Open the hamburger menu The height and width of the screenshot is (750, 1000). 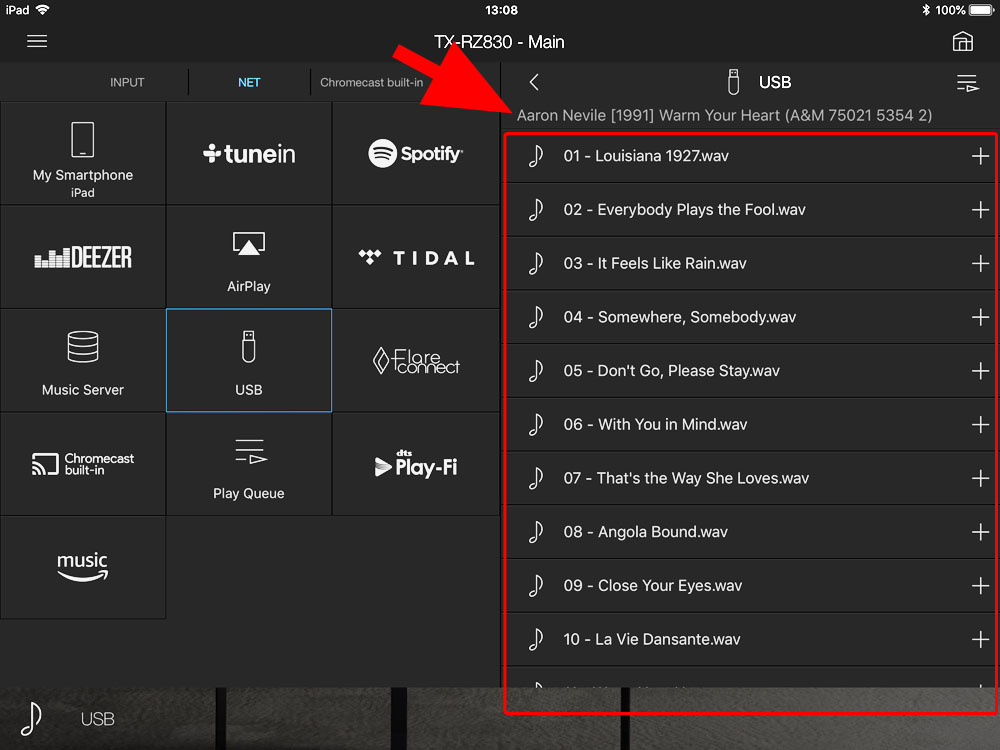pyautogui.click(x=37, y=41)
